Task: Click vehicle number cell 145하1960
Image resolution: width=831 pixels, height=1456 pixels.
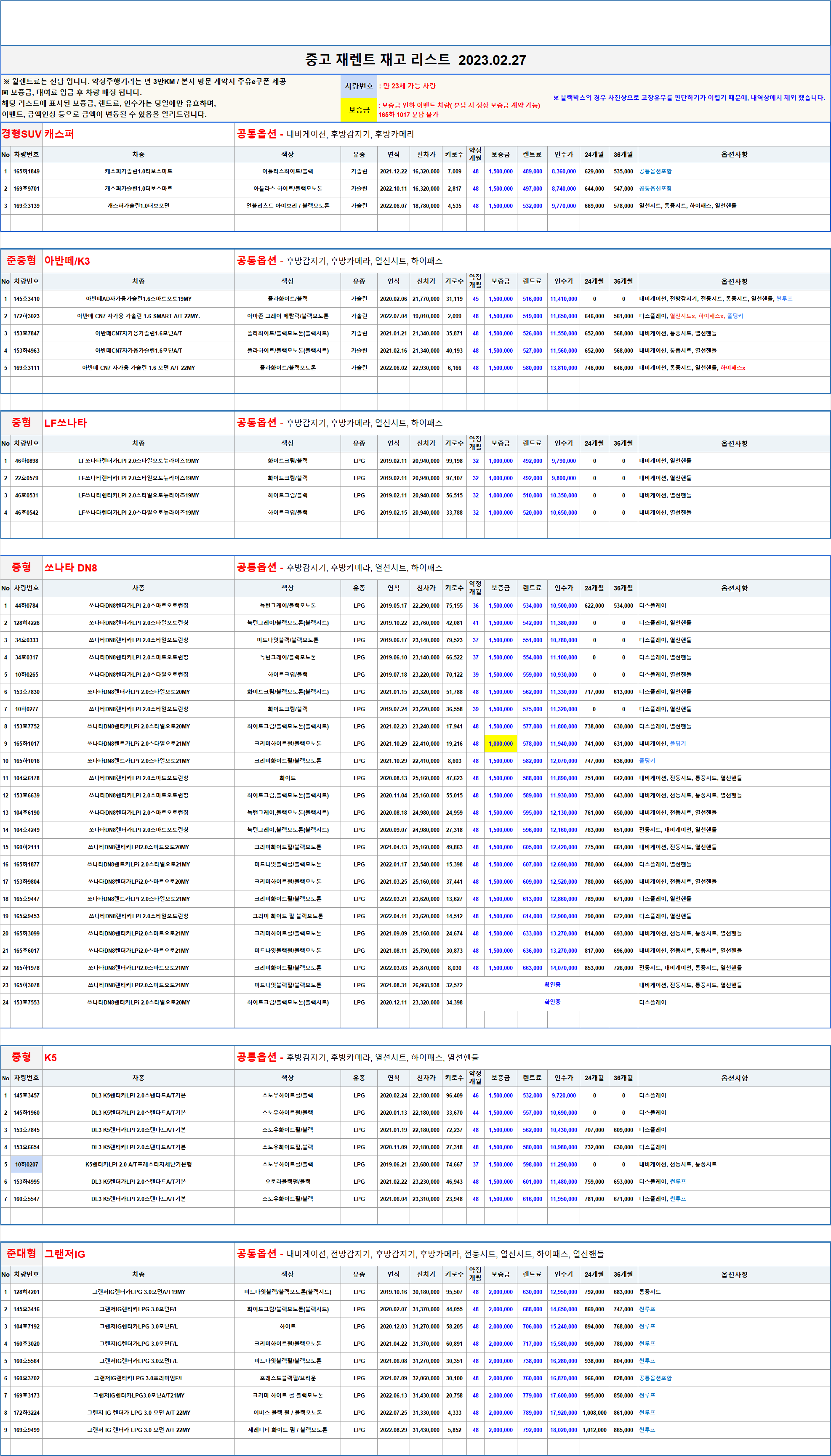Action: coord(26,1113)
